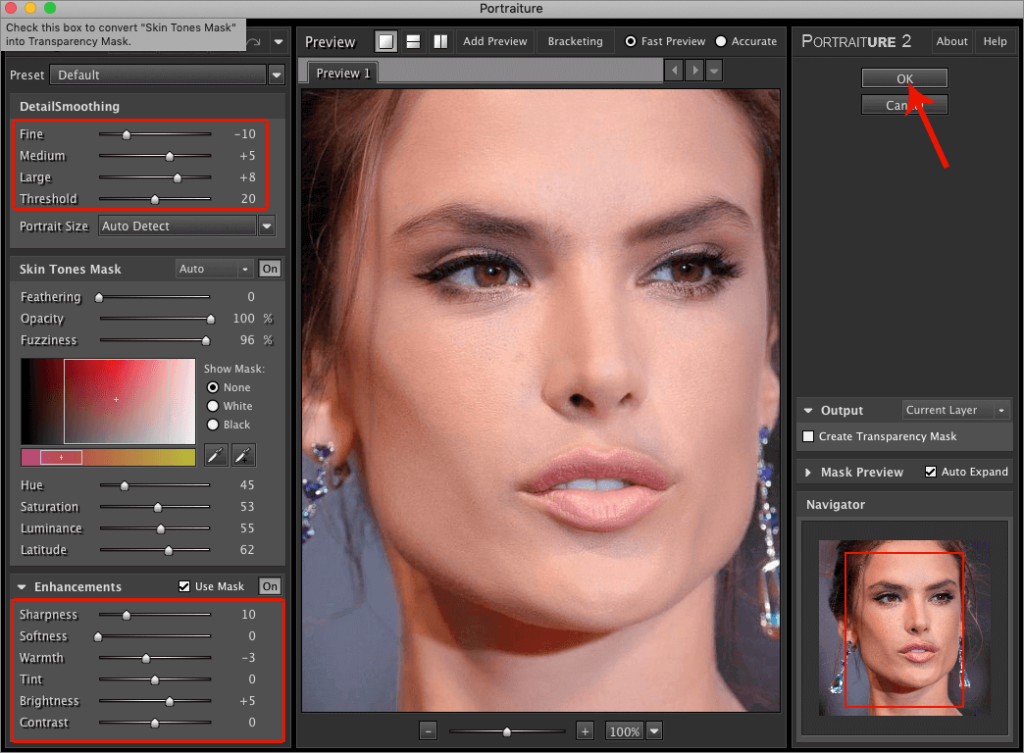This screenshot has height=753, width=1024.
Task: Open the Preview 1 tab
Action: click(x=343, y=73)
